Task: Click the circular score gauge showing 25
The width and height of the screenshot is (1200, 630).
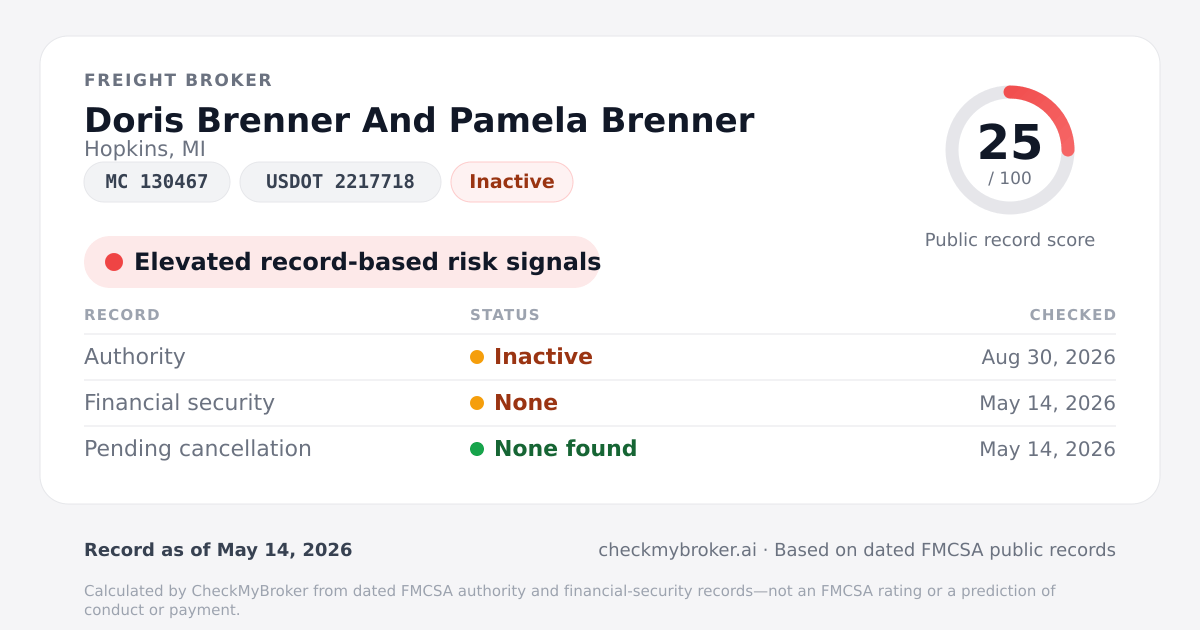Action: tap(1010, 150)
